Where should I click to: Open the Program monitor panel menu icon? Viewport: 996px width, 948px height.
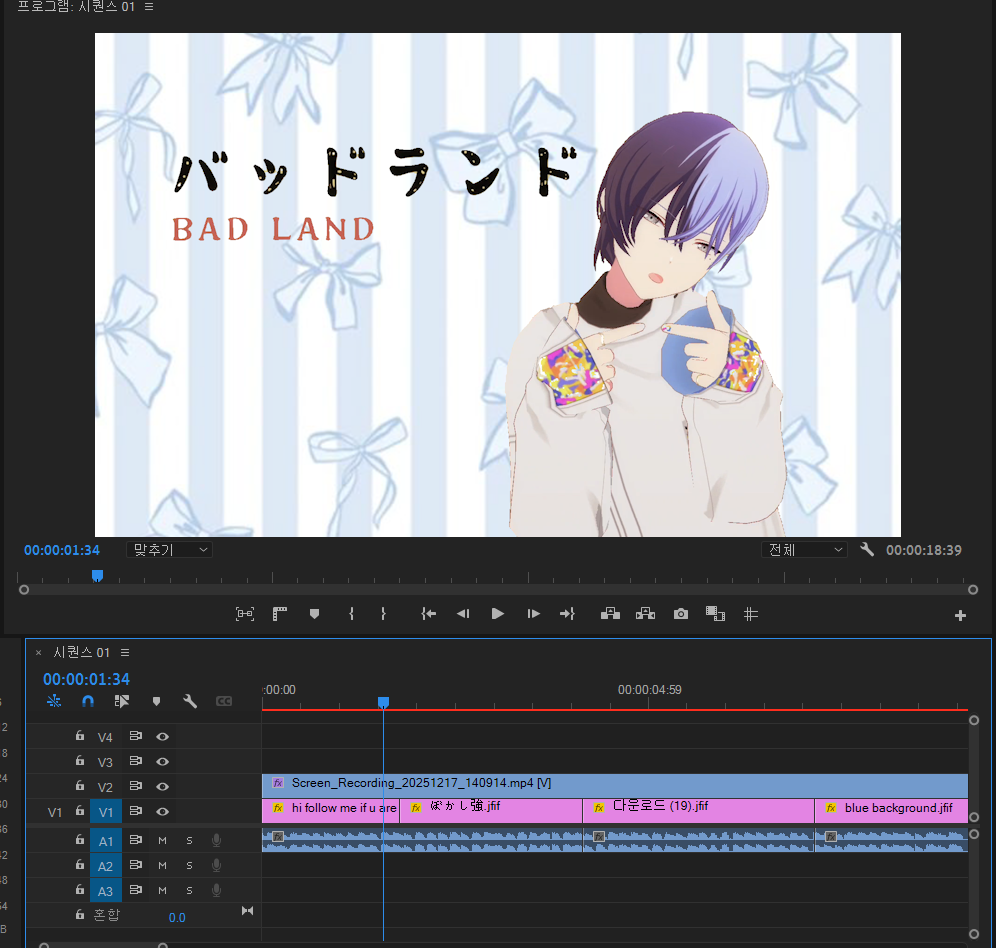(149, 7)
